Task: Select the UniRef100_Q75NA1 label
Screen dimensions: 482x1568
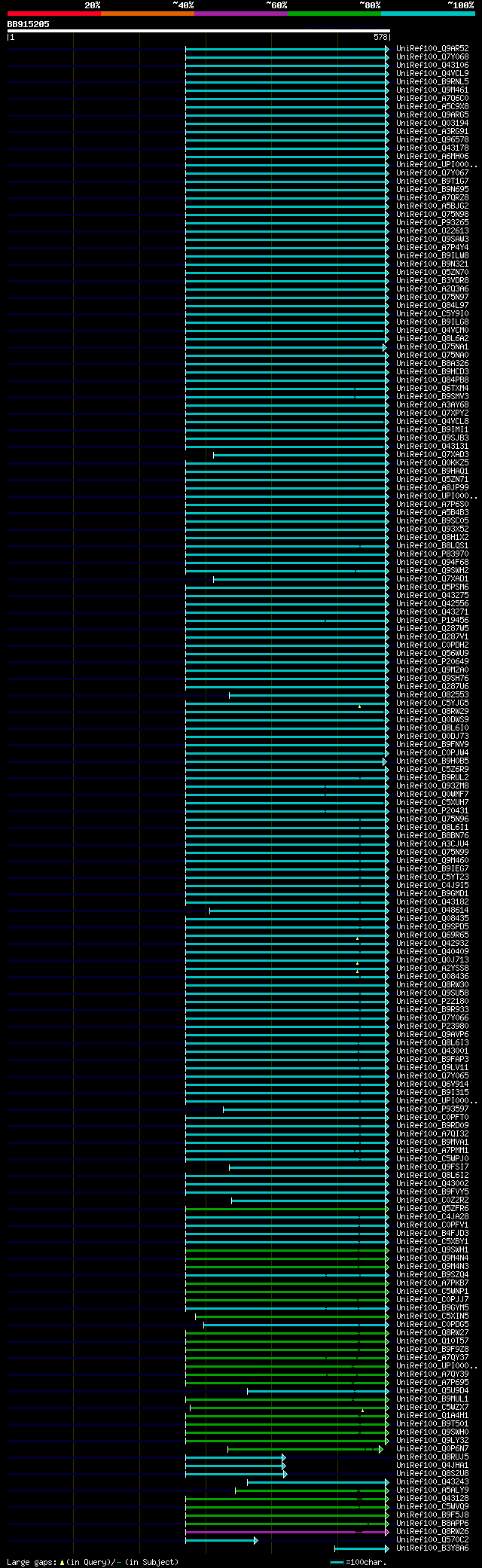Action: coord(432,346)
